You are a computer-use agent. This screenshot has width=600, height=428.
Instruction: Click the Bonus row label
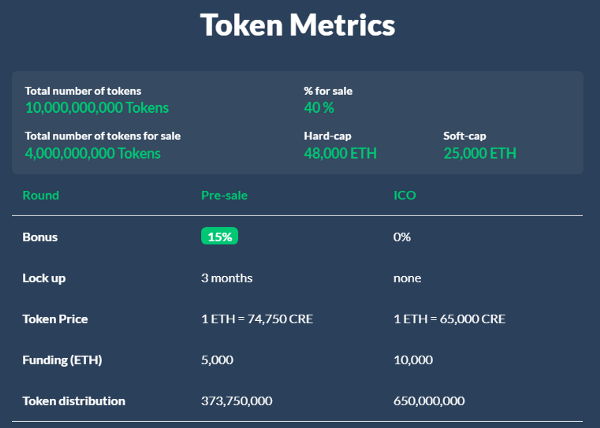tap(40, 237)
